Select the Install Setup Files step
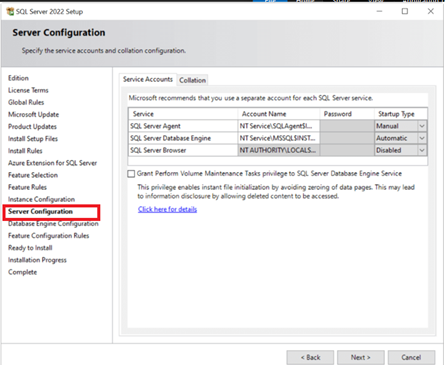 (33, 139)
